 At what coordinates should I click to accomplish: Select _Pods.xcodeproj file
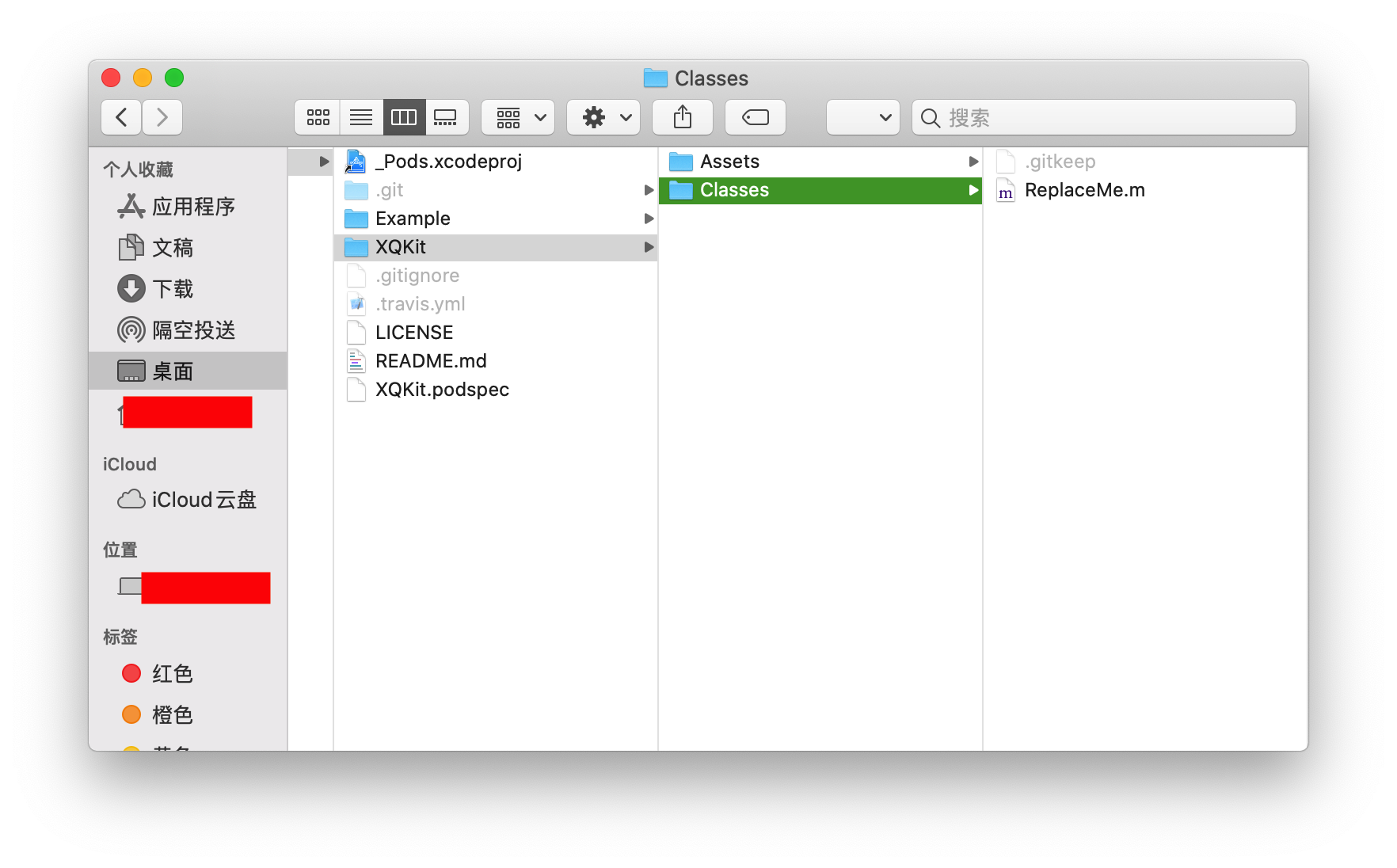point(496,162)
